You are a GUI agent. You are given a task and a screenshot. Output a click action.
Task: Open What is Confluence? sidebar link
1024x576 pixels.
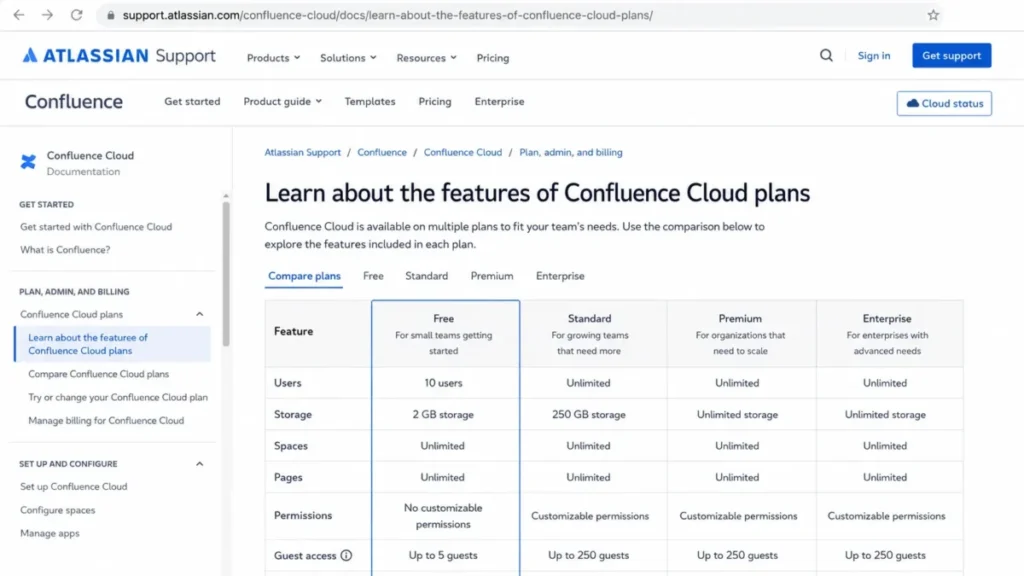click(65, 249)
